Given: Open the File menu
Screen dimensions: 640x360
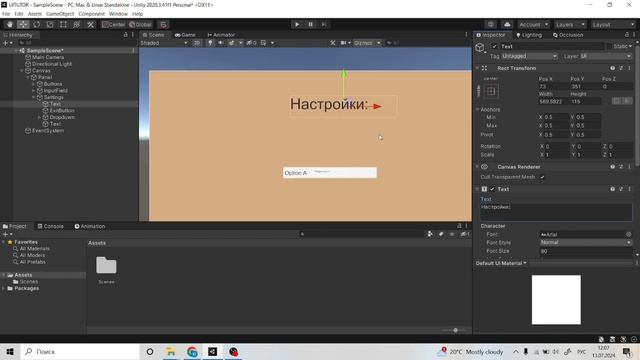Looking at the screenshot, I should pos(6,14).
